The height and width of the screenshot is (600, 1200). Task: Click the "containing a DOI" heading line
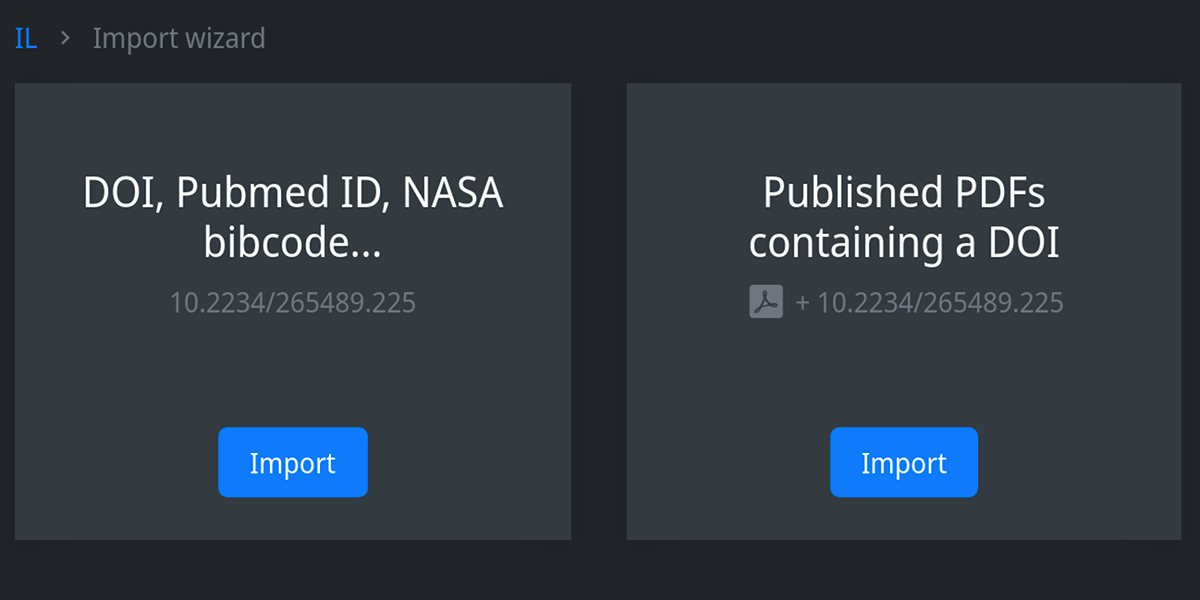[904, 243]
